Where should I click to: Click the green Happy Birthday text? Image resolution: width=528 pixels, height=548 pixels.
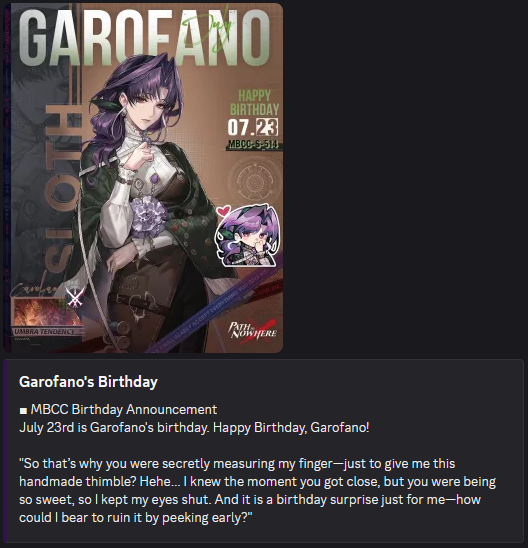coord(254,102)
